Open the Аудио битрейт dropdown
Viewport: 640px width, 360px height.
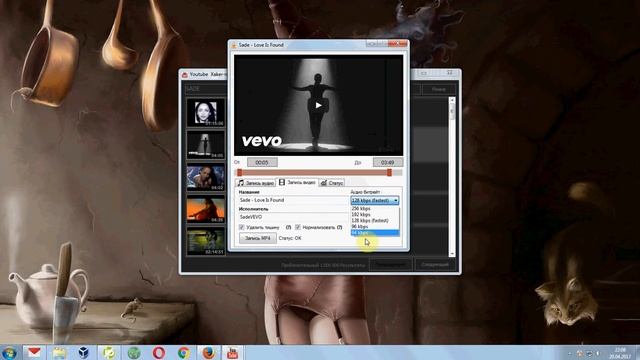[375, 200]
